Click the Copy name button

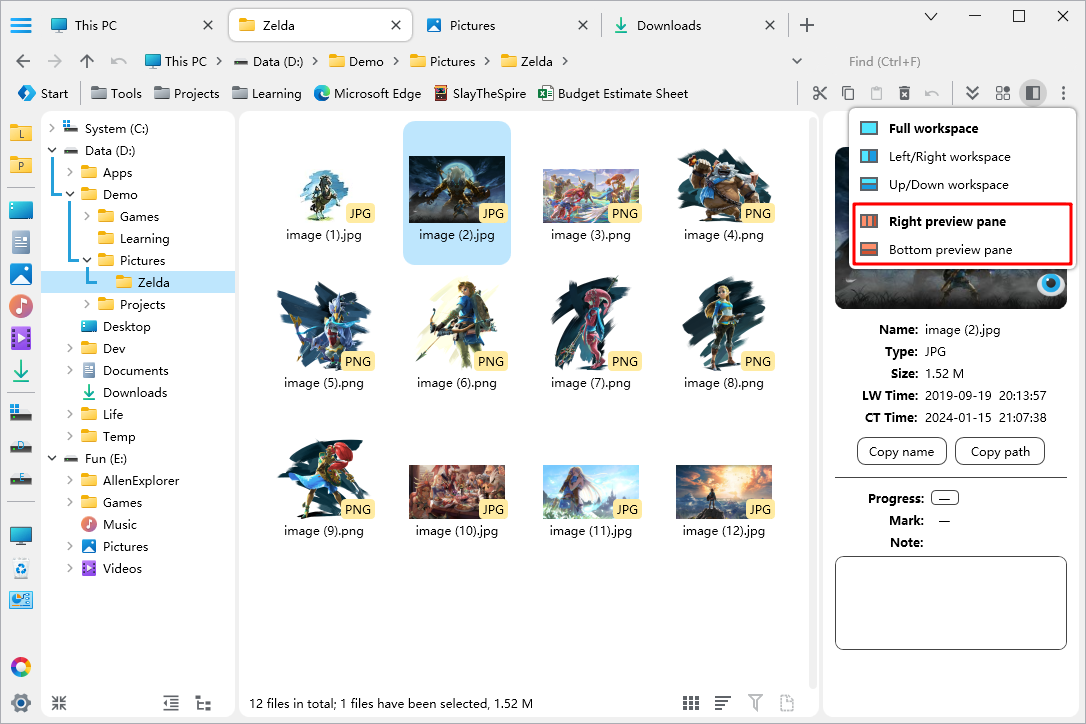tap(901, 451)
